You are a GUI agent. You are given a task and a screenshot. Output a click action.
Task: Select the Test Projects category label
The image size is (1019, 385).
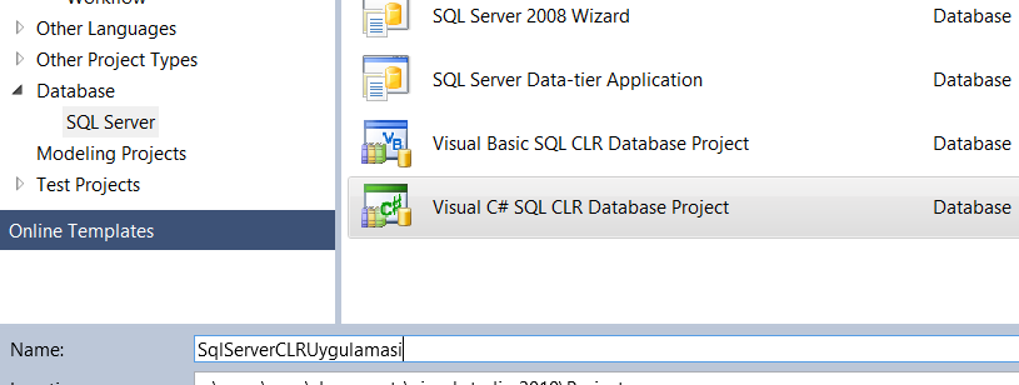click(88, 185)
